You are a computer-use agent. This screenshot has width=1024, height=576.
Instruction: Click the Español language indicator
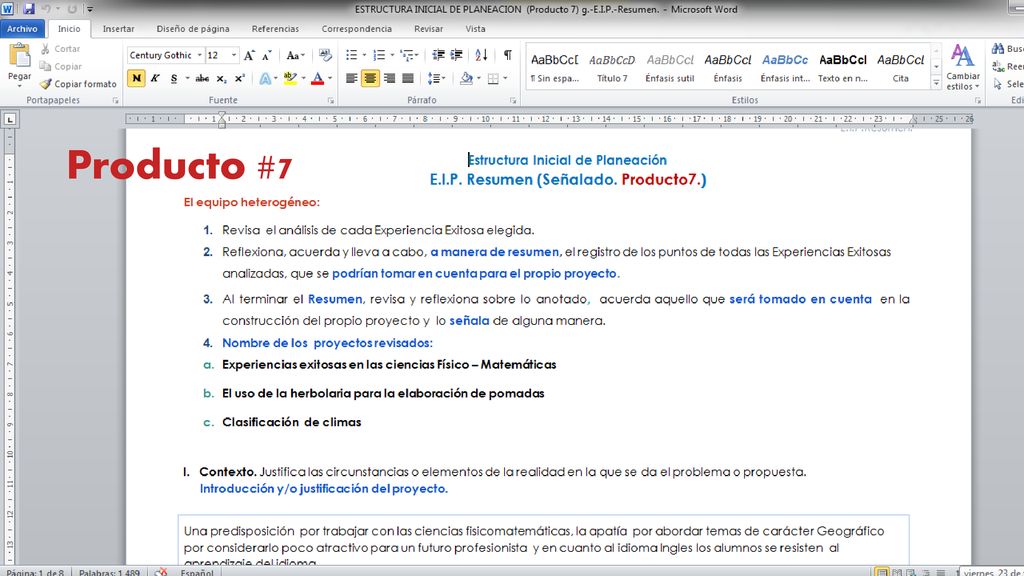[197, 572]
